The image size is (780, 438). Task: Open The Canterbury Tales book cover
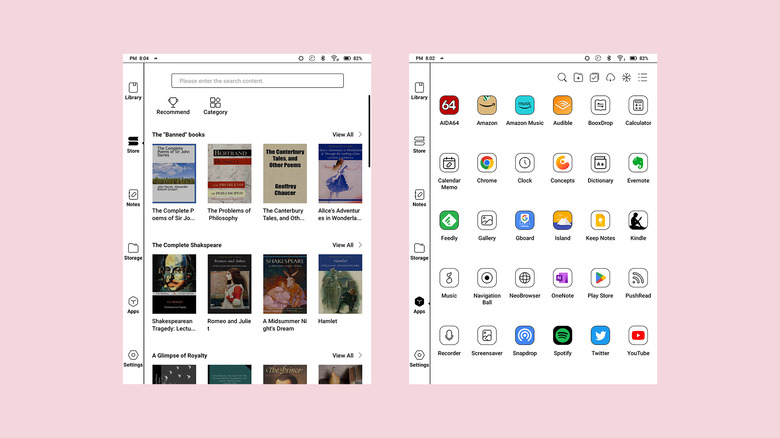click(285, 174)
